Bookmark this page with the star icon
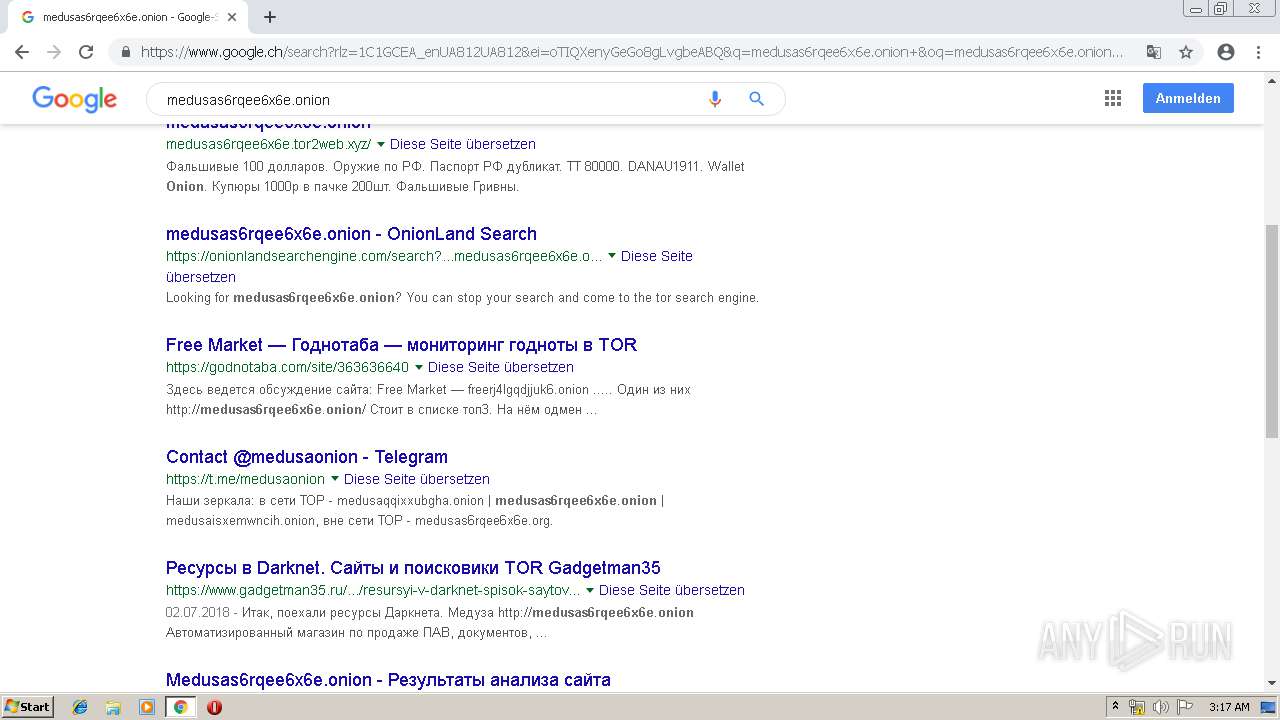1280x720 pixels. click(x=1186, y=52)
